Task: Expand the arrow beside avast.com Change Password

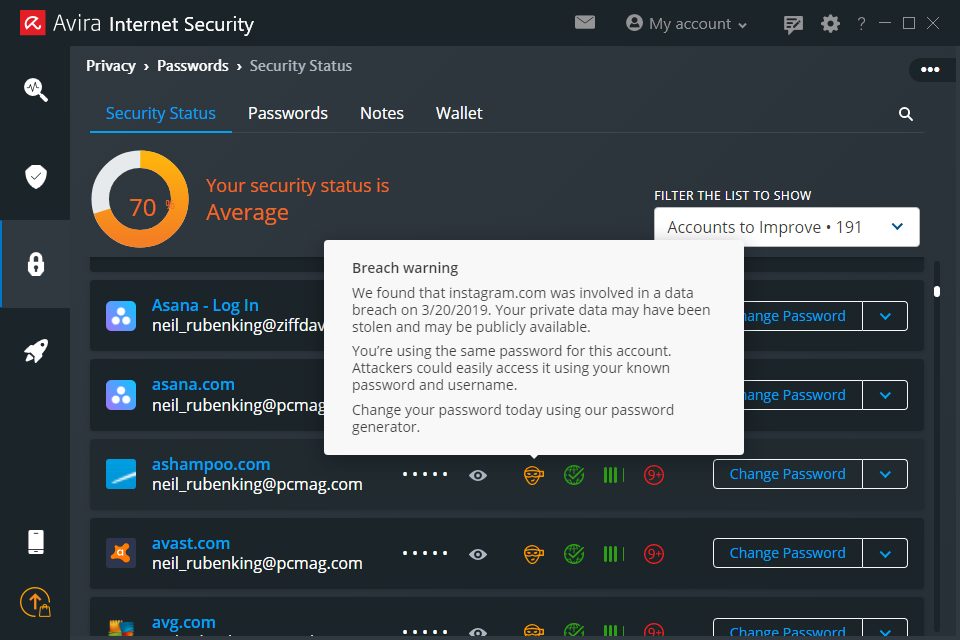Action: point(885,553)
